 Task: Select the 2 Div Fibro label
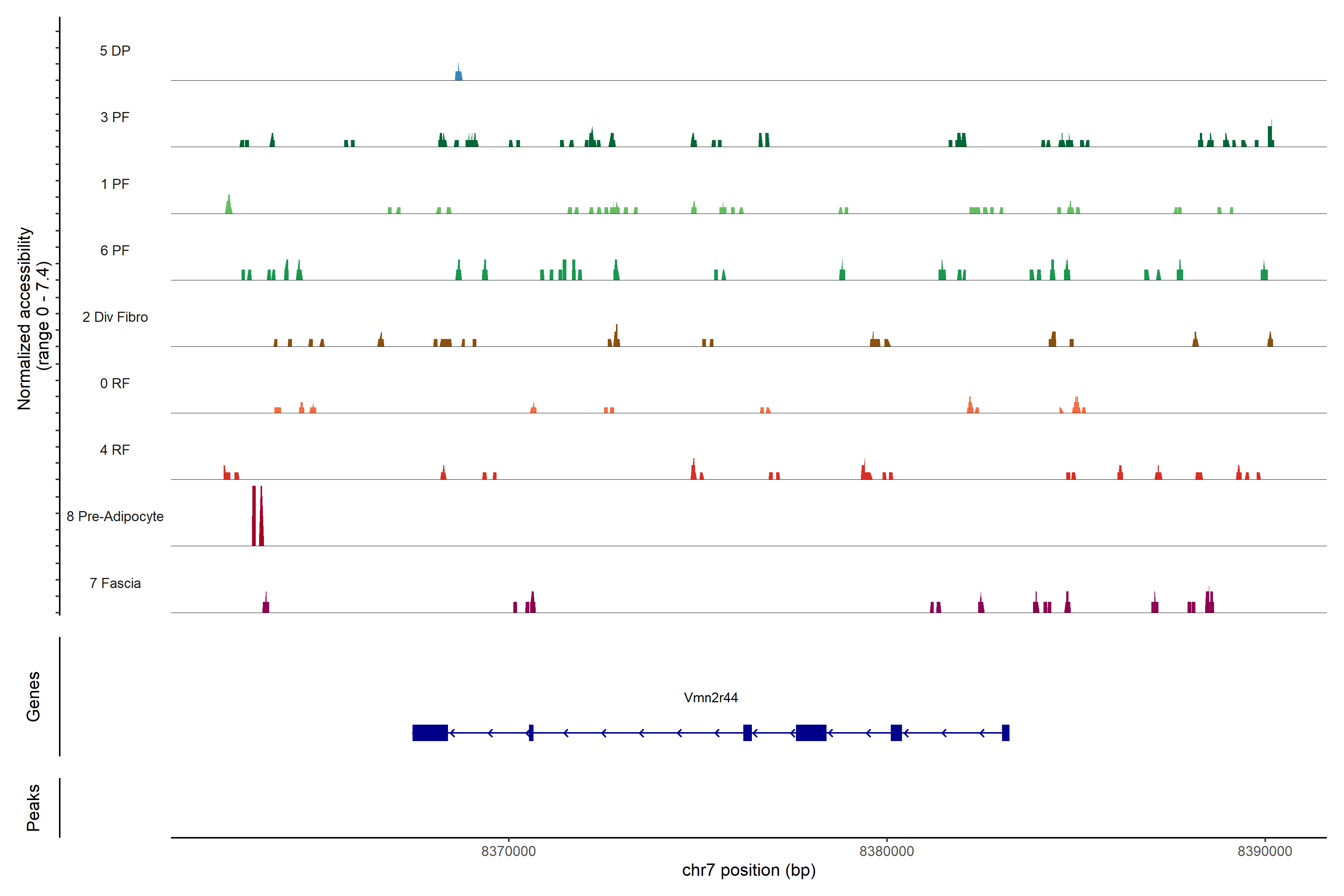(x=115, y=317)
